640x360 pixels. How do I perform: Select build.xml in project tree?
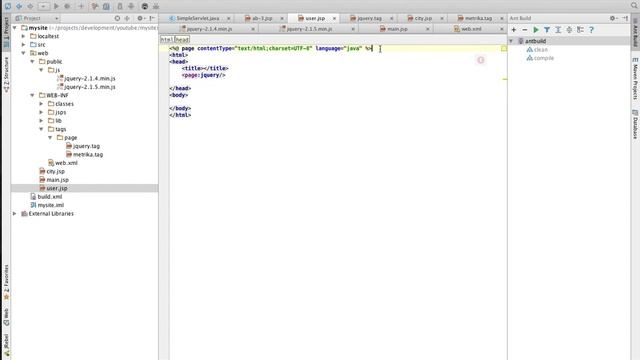49,197
